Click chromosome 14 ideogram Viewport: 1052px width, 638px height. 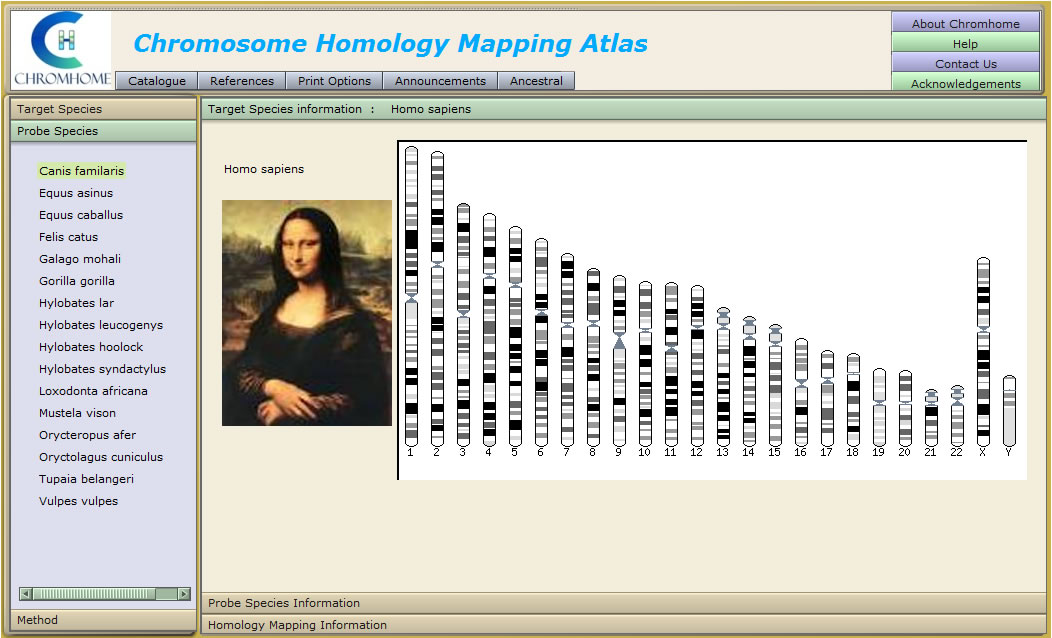pyautogui.click(x=749, y=382)
